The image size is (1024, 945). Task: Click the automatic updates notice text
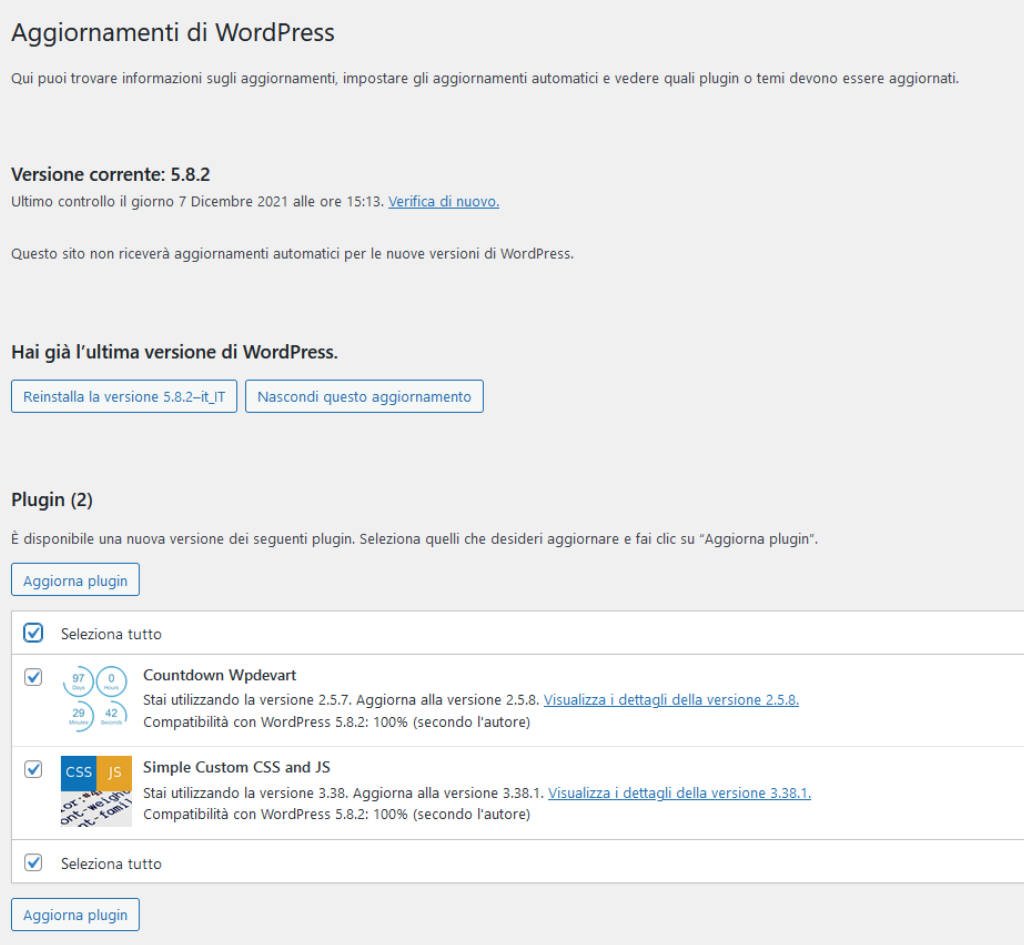[292, 253]
